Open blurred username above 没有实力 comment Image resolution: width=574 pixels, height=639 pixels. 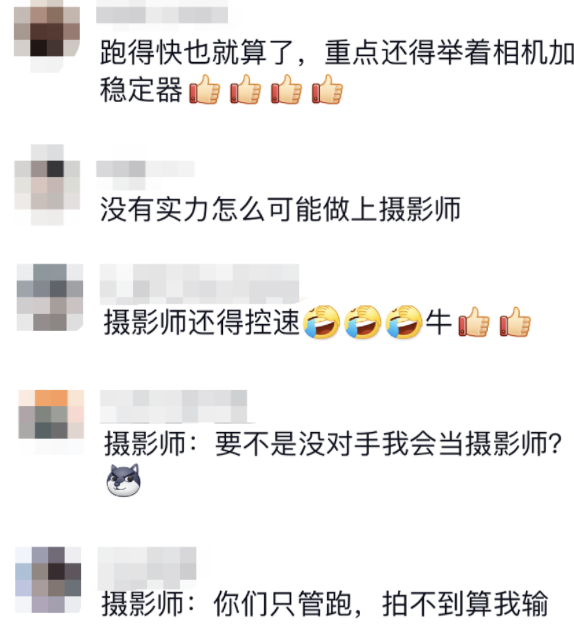145,170
